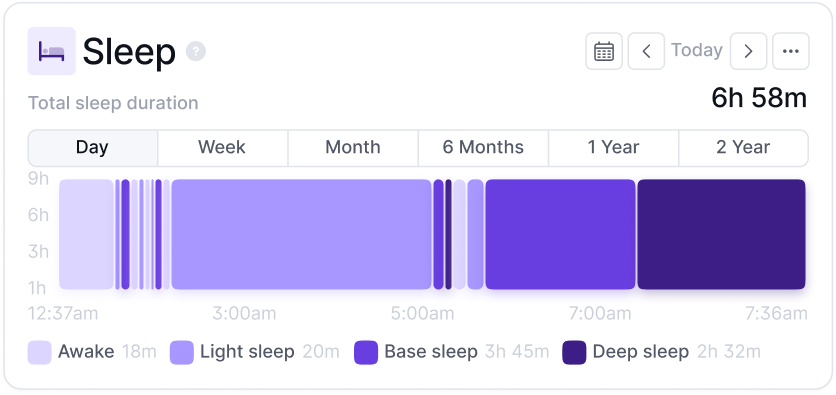Select the 2 Year tab
The width and height of the screenshot is (836, 395).
(743, 148)
